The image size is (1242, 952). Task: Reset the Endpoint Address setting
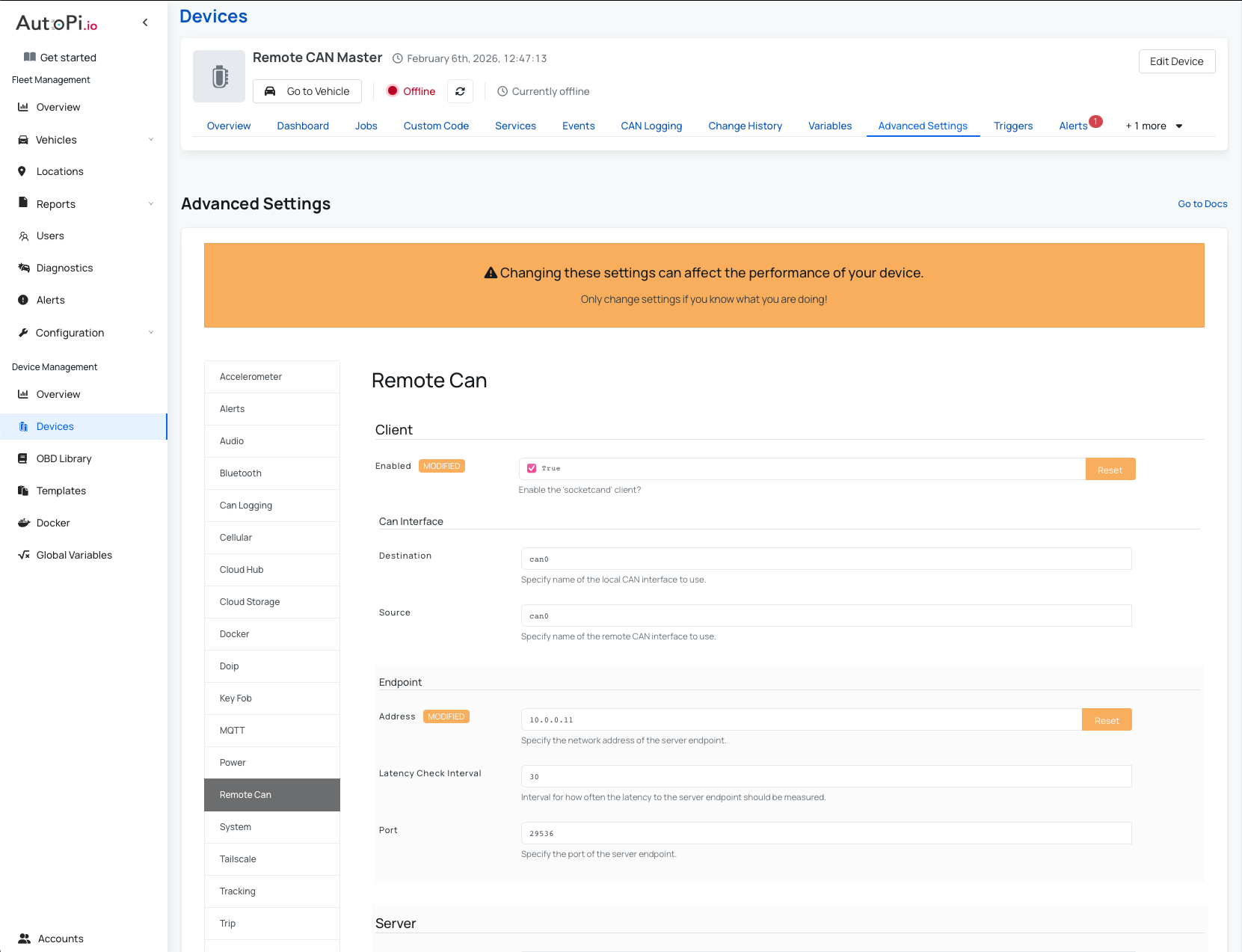coord(1107,720)
